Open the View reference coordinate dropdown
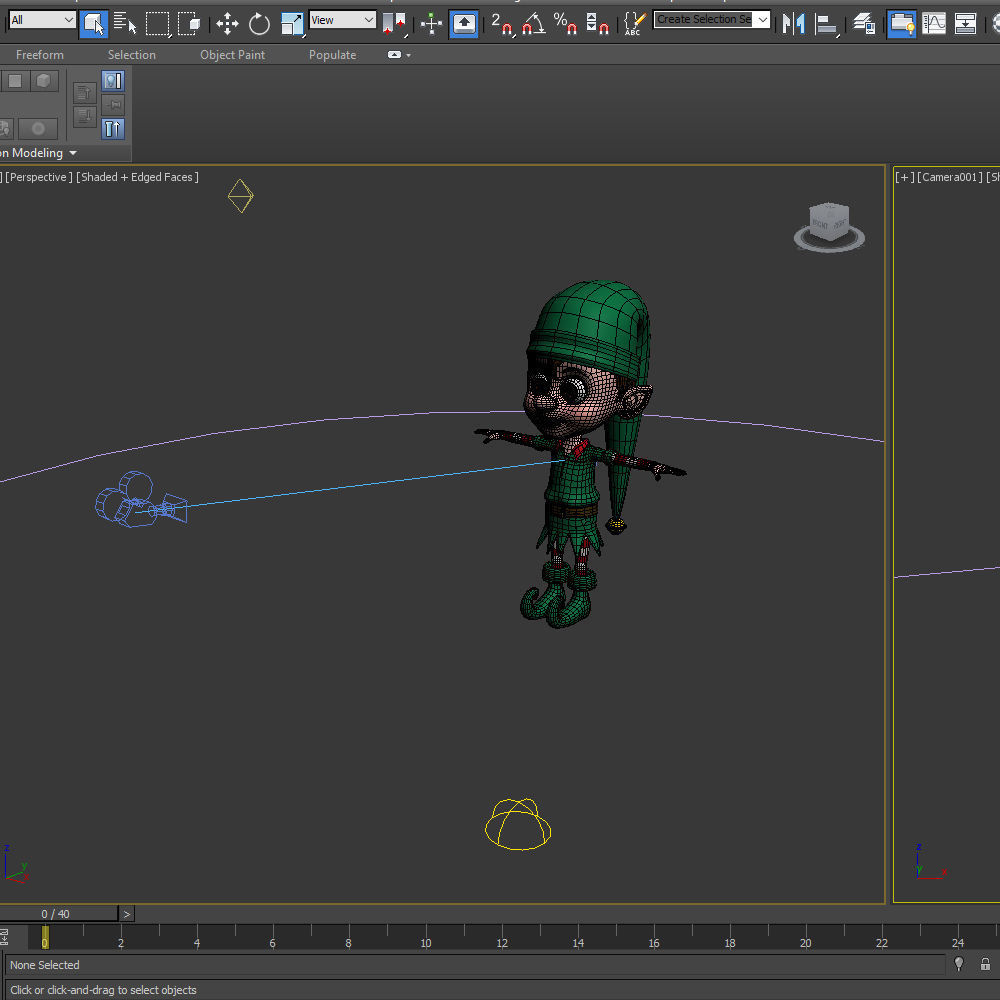 pos(342,20)
